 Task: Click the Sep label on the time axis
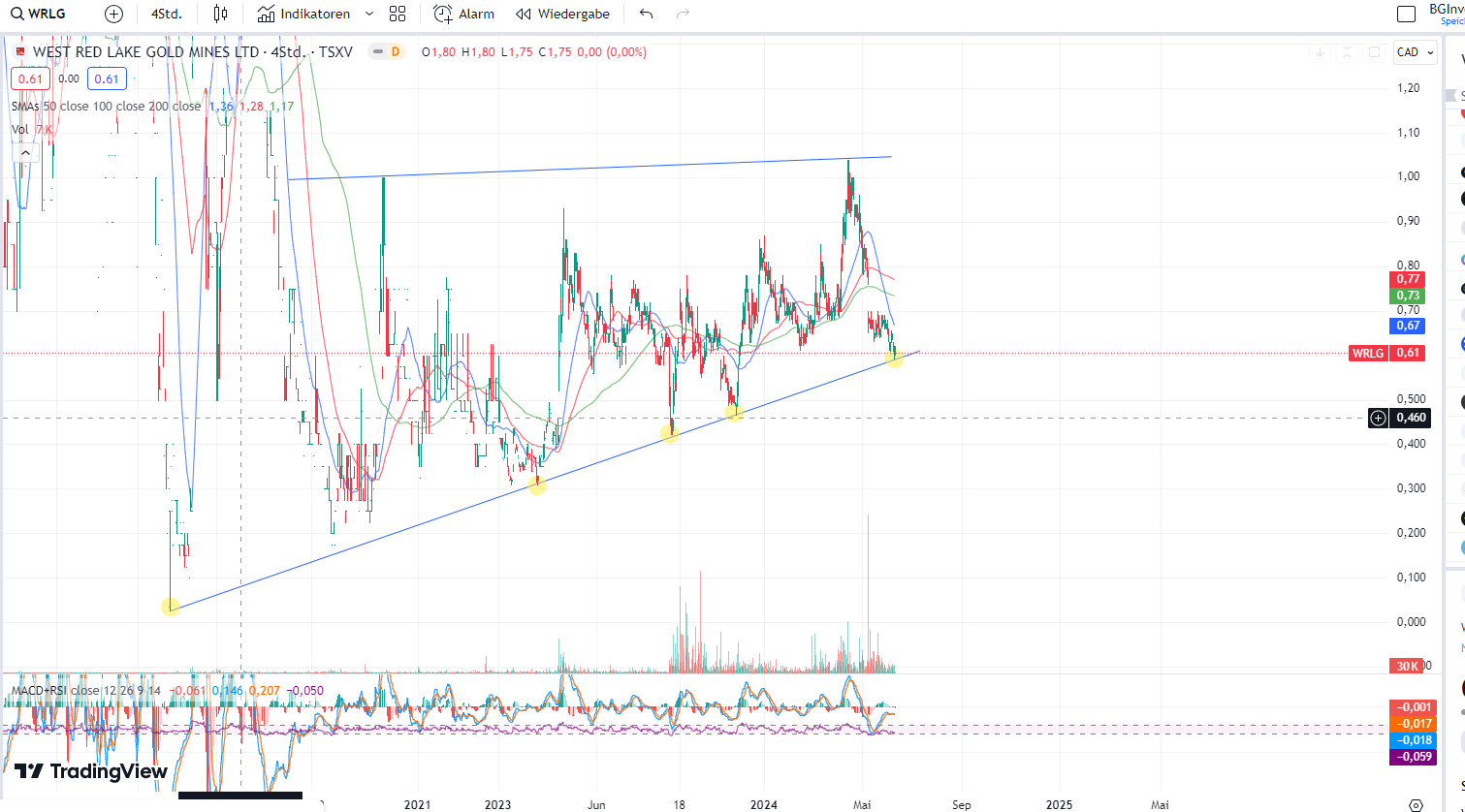962,804
